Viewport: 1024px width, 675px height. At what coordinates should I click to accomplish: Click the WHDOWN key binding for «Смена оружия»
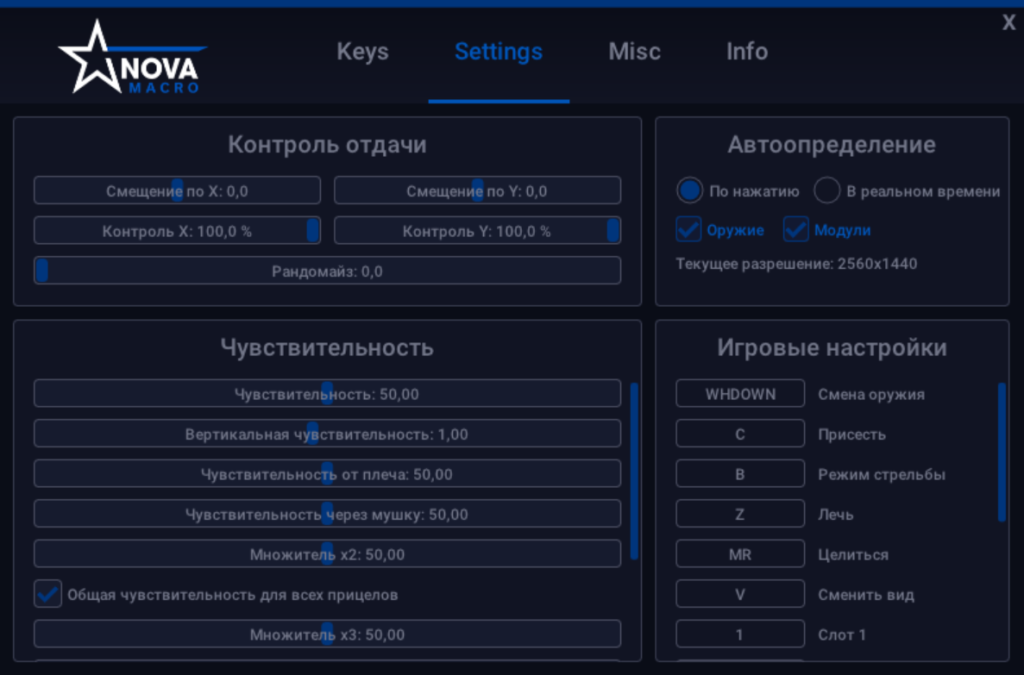click(x=740, y=394)
